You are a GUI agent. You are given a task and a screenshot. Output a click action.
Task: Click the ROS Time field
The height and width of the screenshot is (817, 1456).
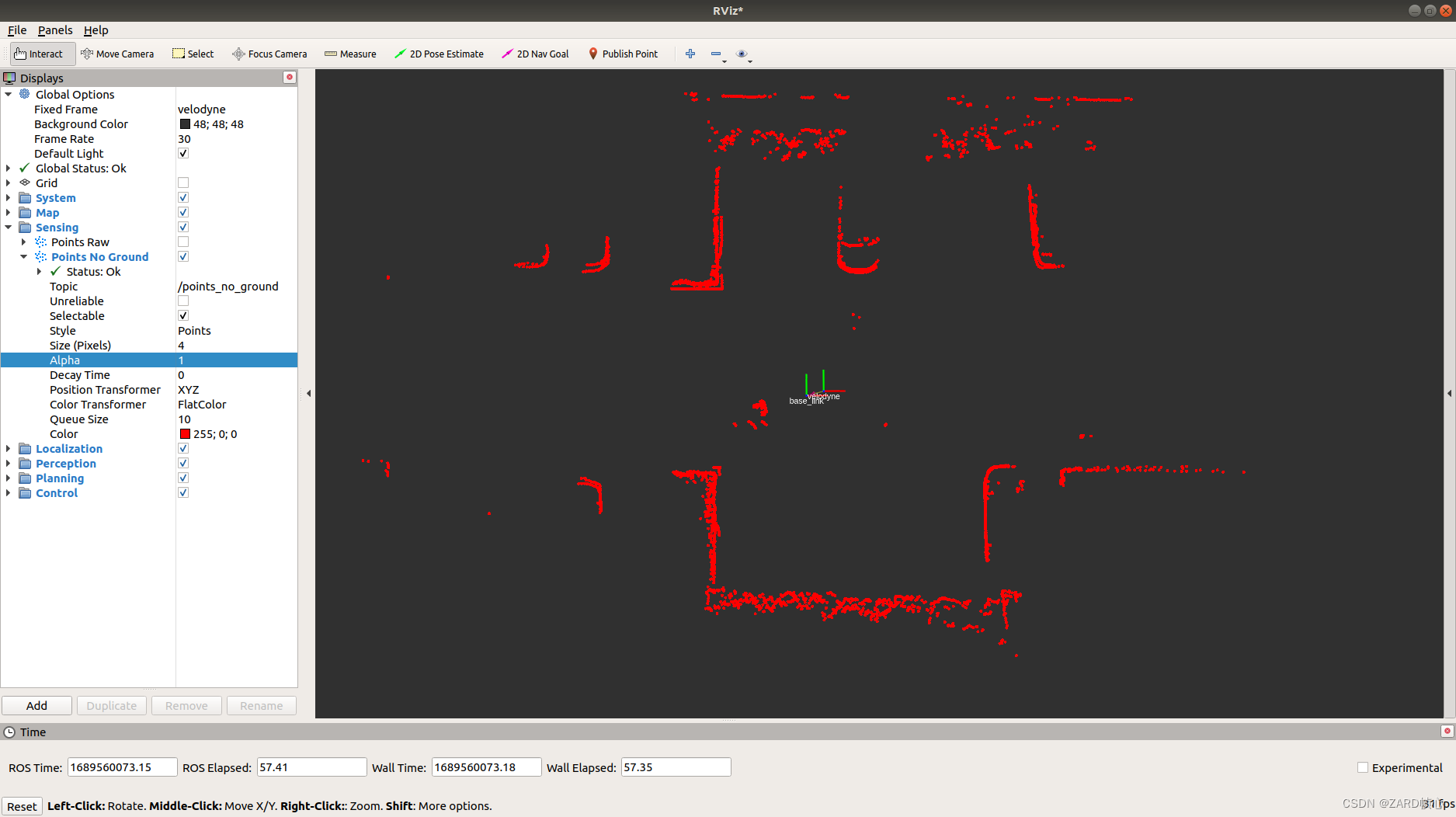[x=123, y=767]
